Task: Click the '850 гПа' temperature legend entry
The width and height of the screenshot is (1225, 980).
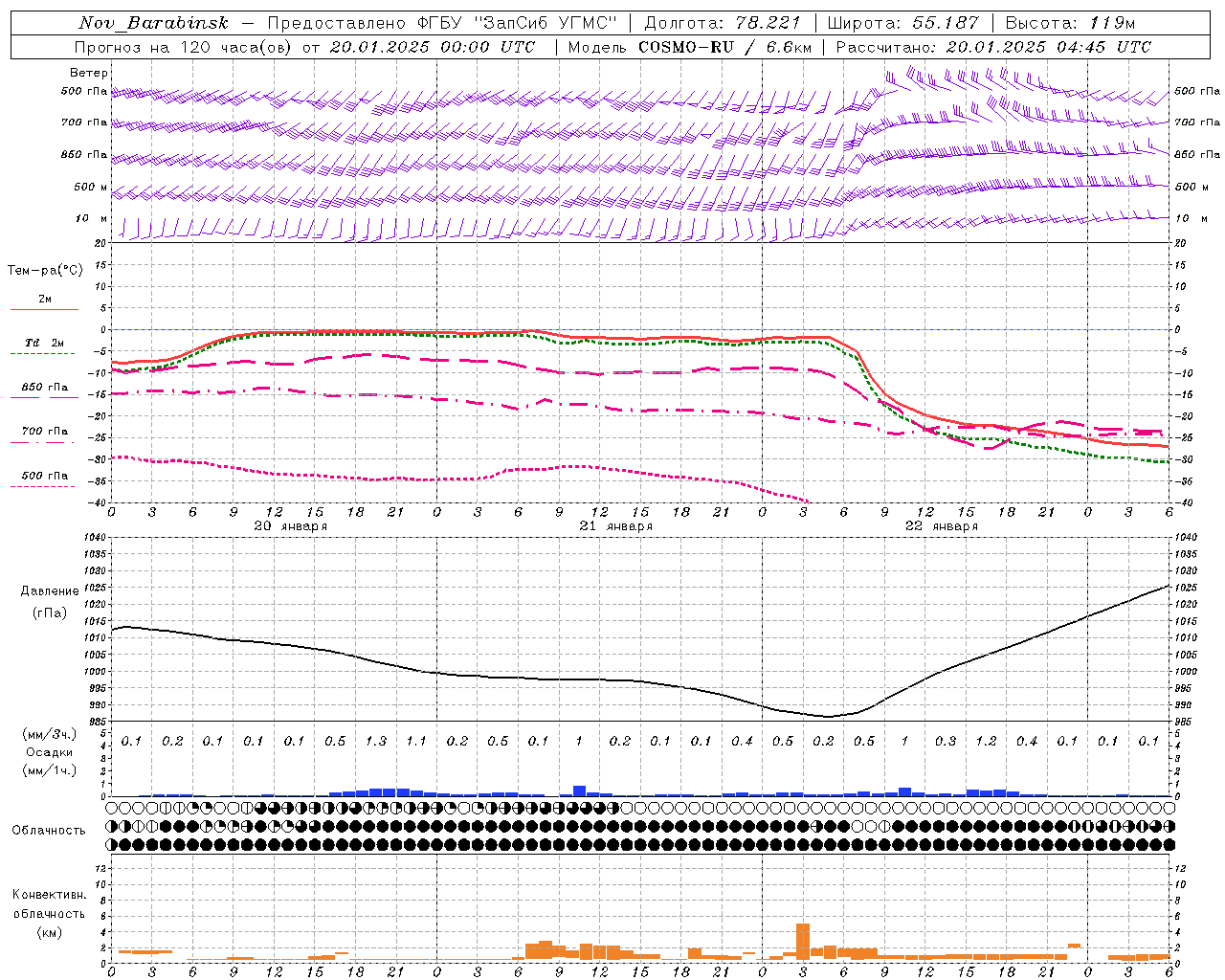Action: click(x=45, y=388)
